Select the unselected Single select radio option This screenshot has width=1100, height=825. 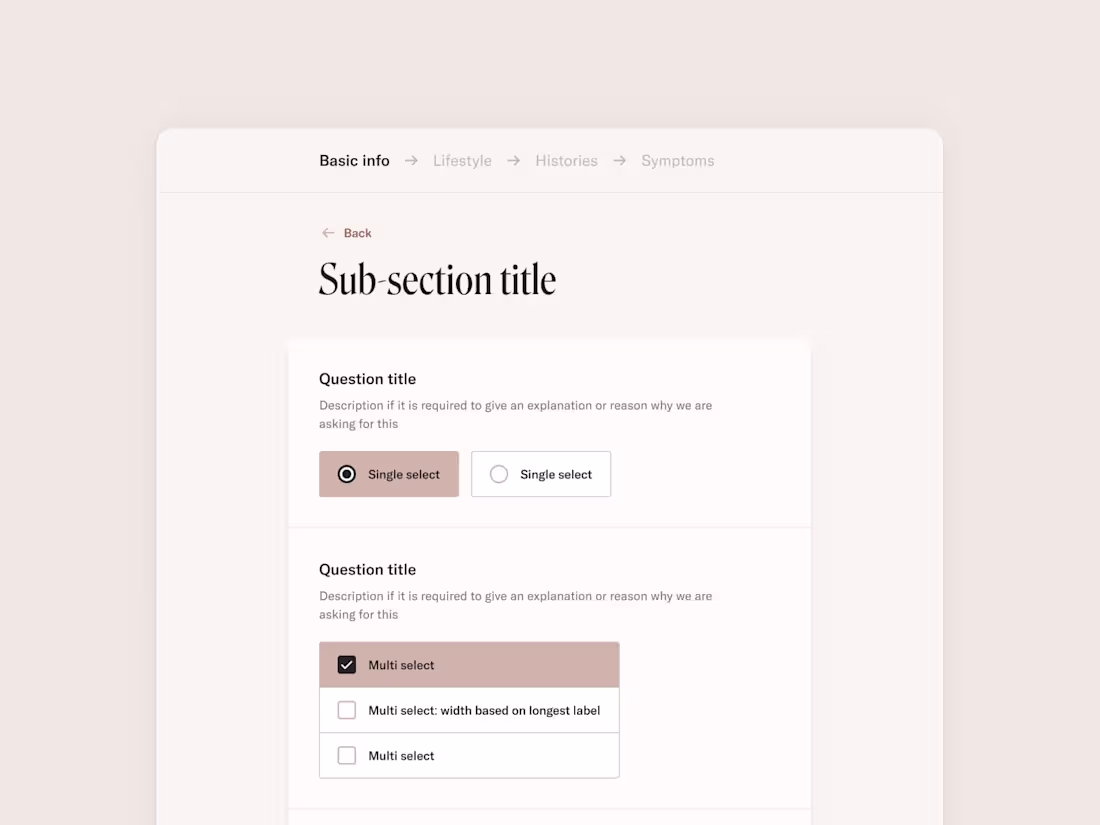point(541,473)
